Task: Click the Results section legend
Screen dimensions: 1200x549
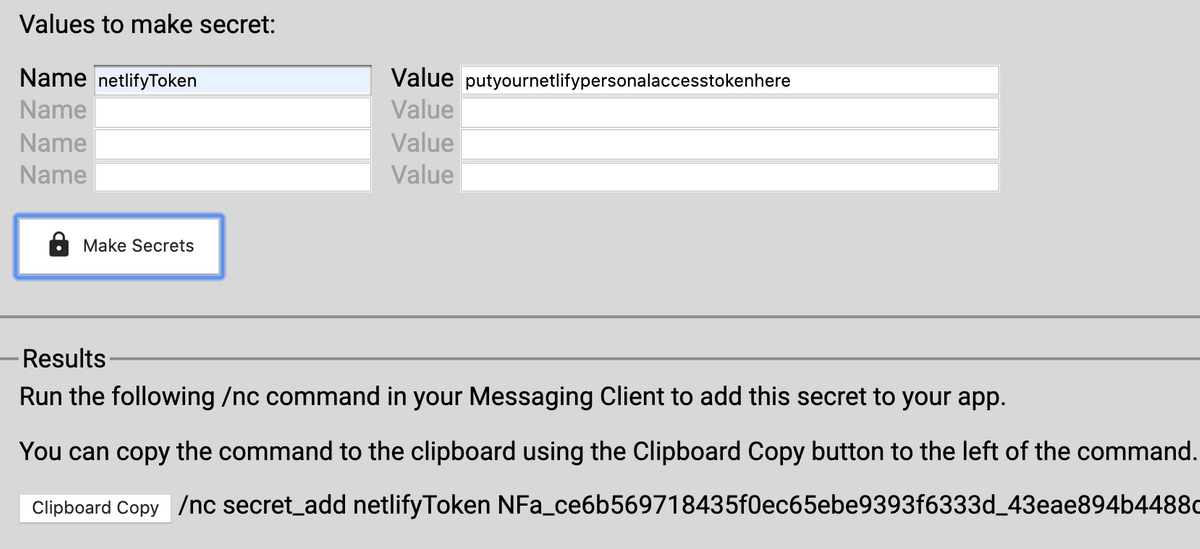Action: pos(64,358)
